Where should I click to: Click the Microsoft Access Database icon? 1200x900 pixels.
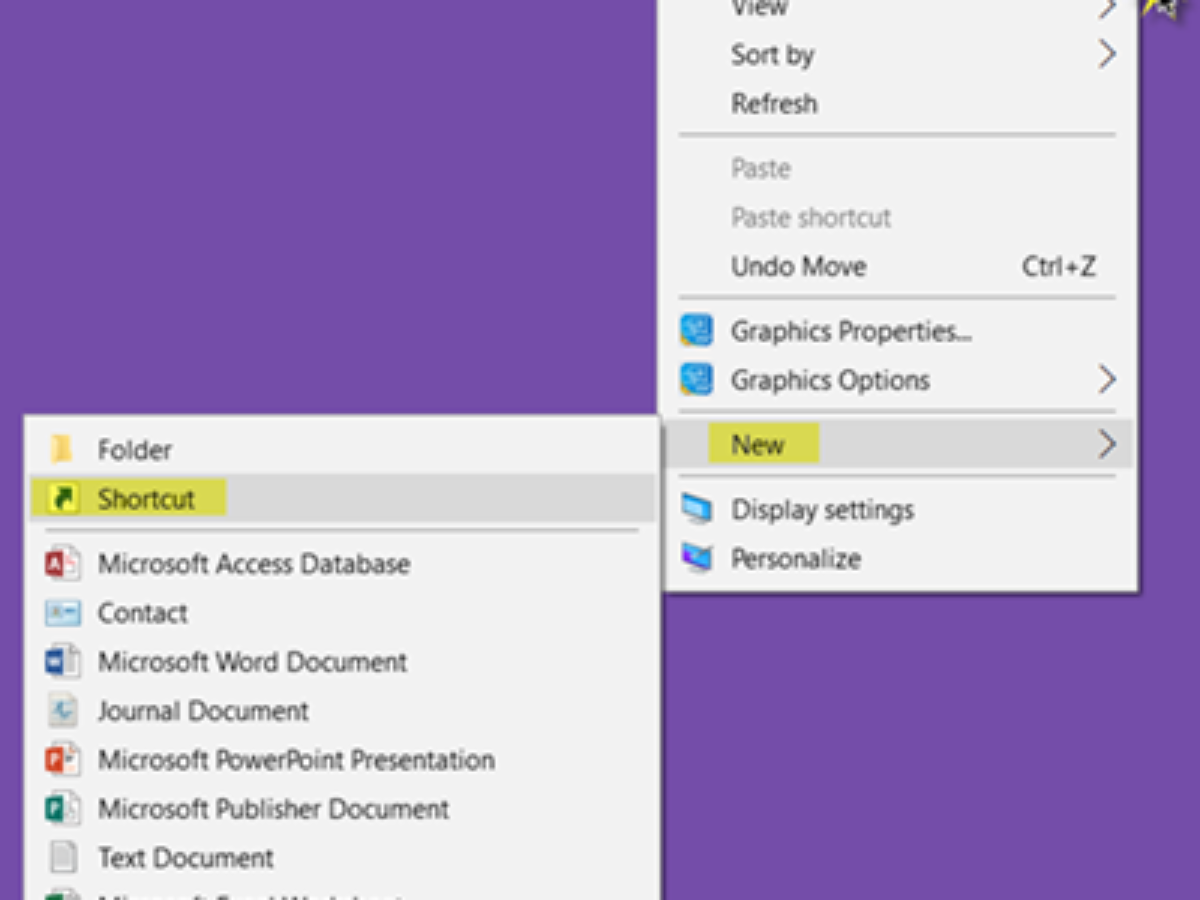click(x=62, y=564)
